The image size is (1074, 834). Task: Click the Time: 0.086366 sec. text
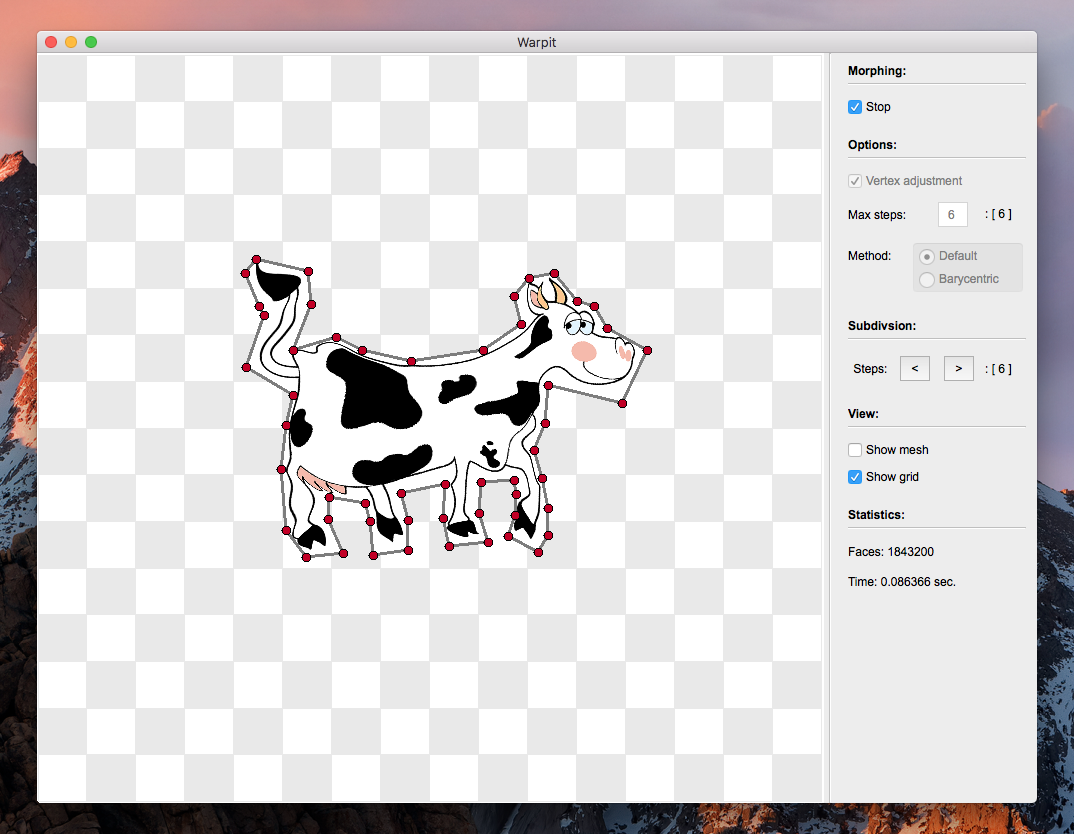[x=901, y=582]
